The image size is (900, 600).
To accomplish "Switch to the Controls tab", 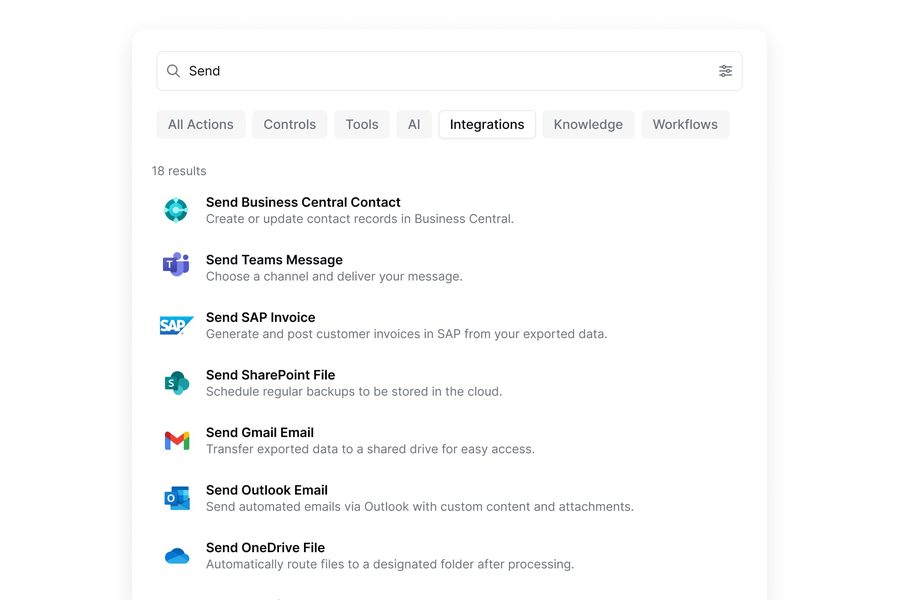I will click(x=290, y=125).
